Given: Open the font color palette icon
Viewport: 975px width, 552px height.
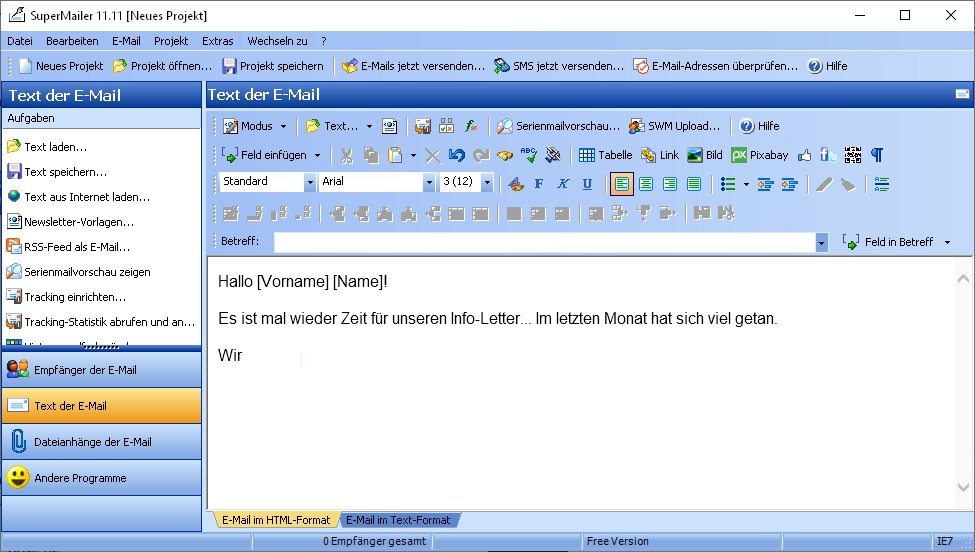Looking at the screenshot, I should click(x=515, y=184).
